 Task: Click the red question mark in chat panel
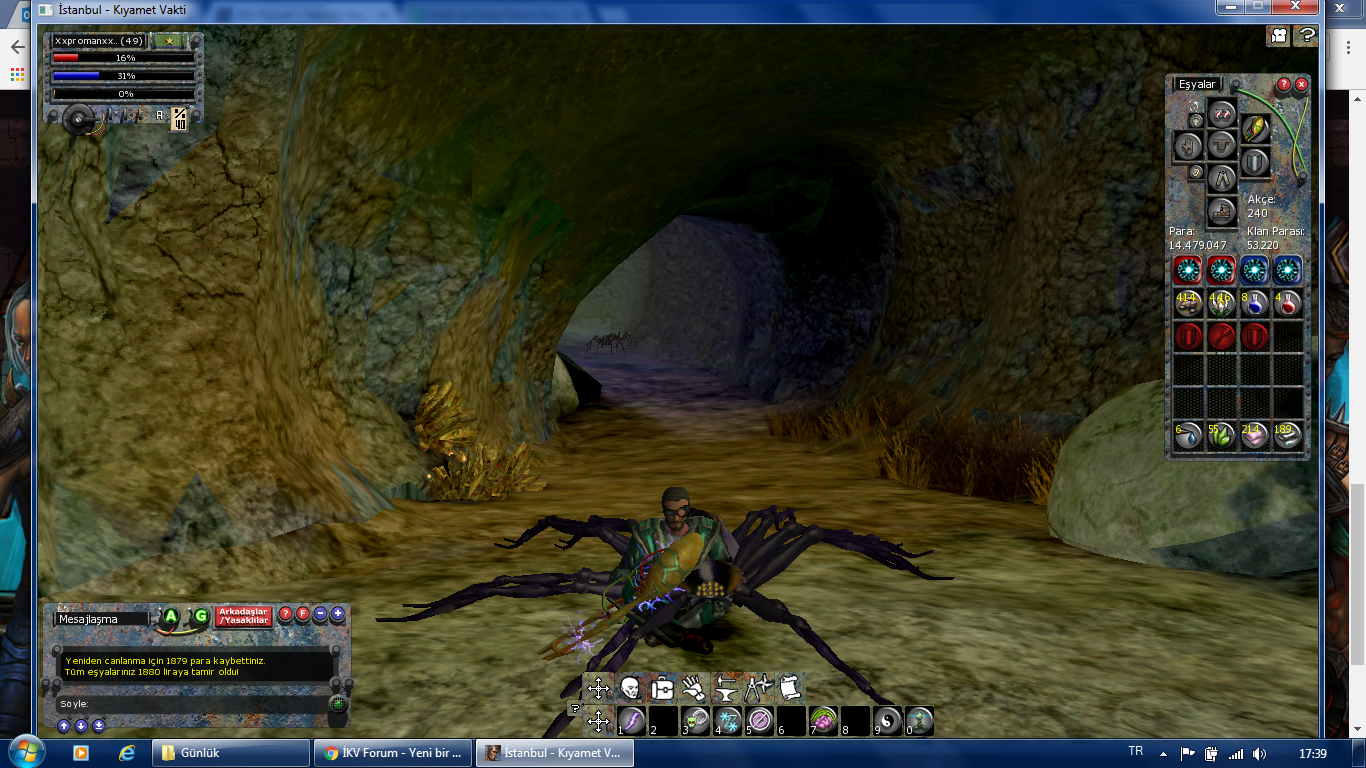pos(285,614)
